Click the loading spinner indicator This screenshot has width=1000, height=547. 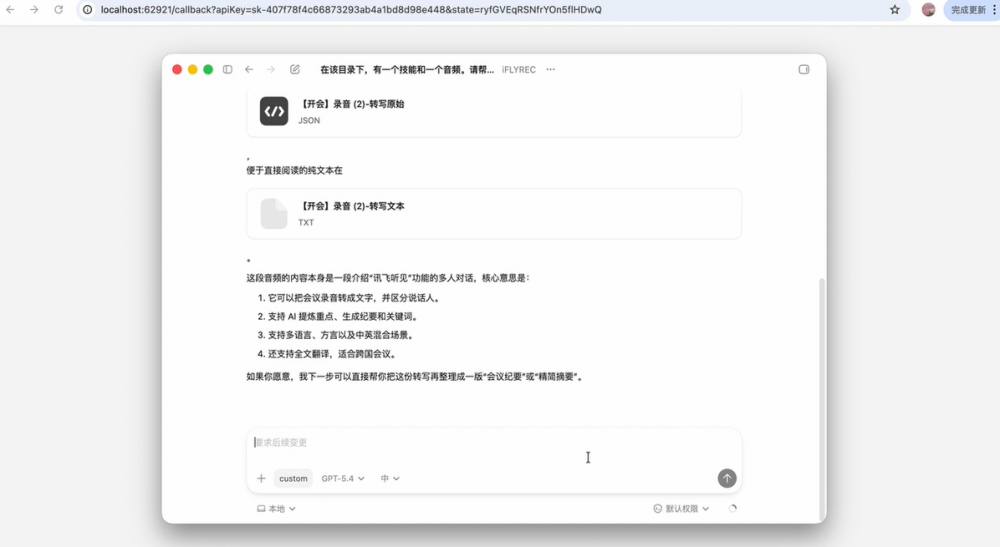732,509
